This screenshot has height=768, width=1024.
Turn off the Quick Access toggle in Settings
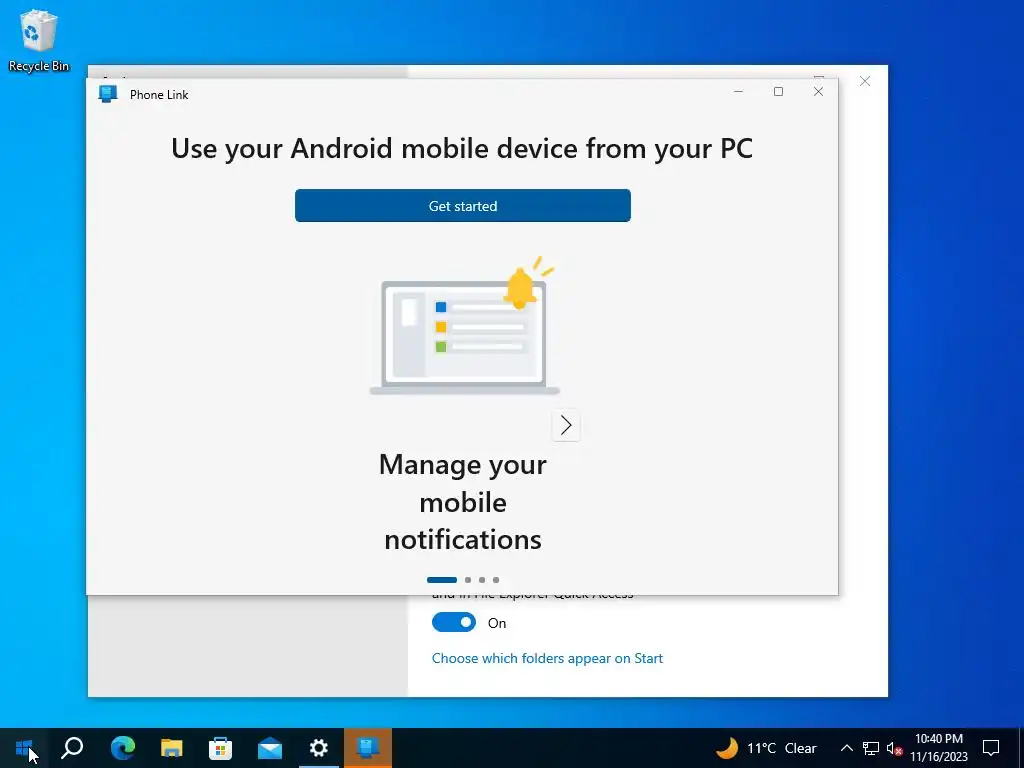[x=454, y=622]
